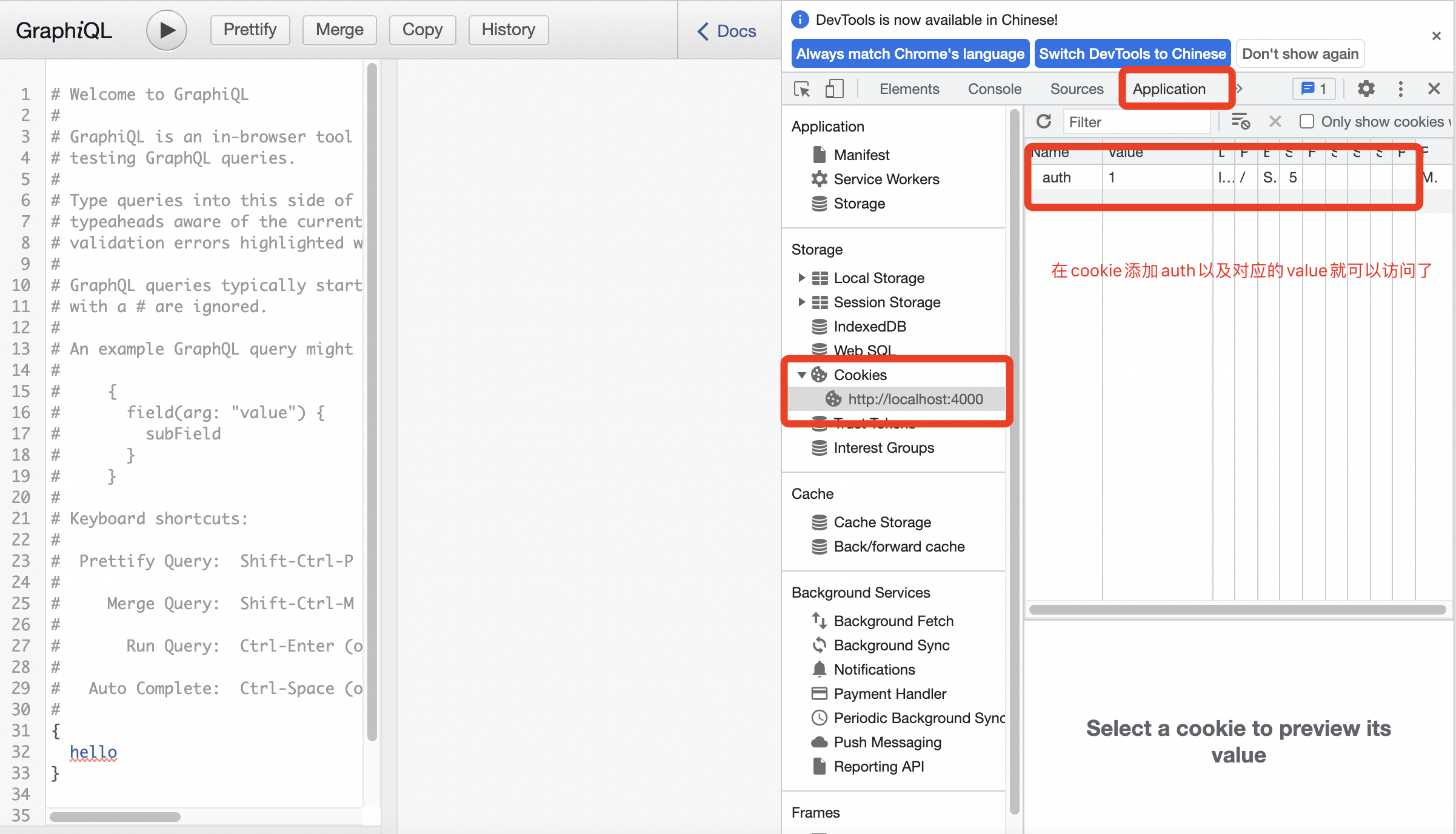Viewport: 1456px width, 834px height.
Task: Click the clear all cookies icon
Action: tap(1240, 122)
